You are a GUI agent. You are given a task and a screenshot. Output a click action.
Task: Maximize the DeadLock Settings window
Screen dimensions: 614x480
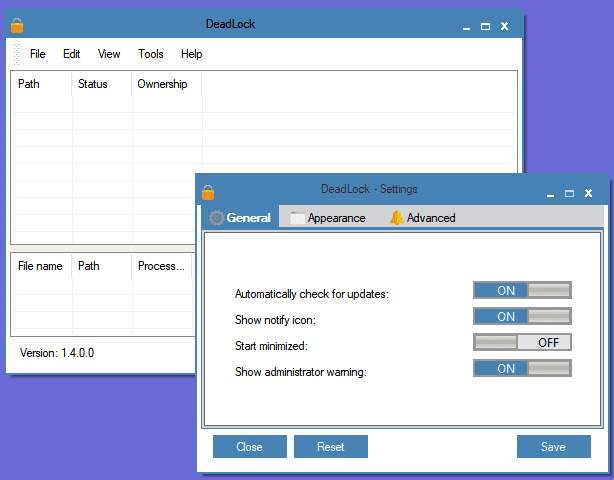pos(569,193)
